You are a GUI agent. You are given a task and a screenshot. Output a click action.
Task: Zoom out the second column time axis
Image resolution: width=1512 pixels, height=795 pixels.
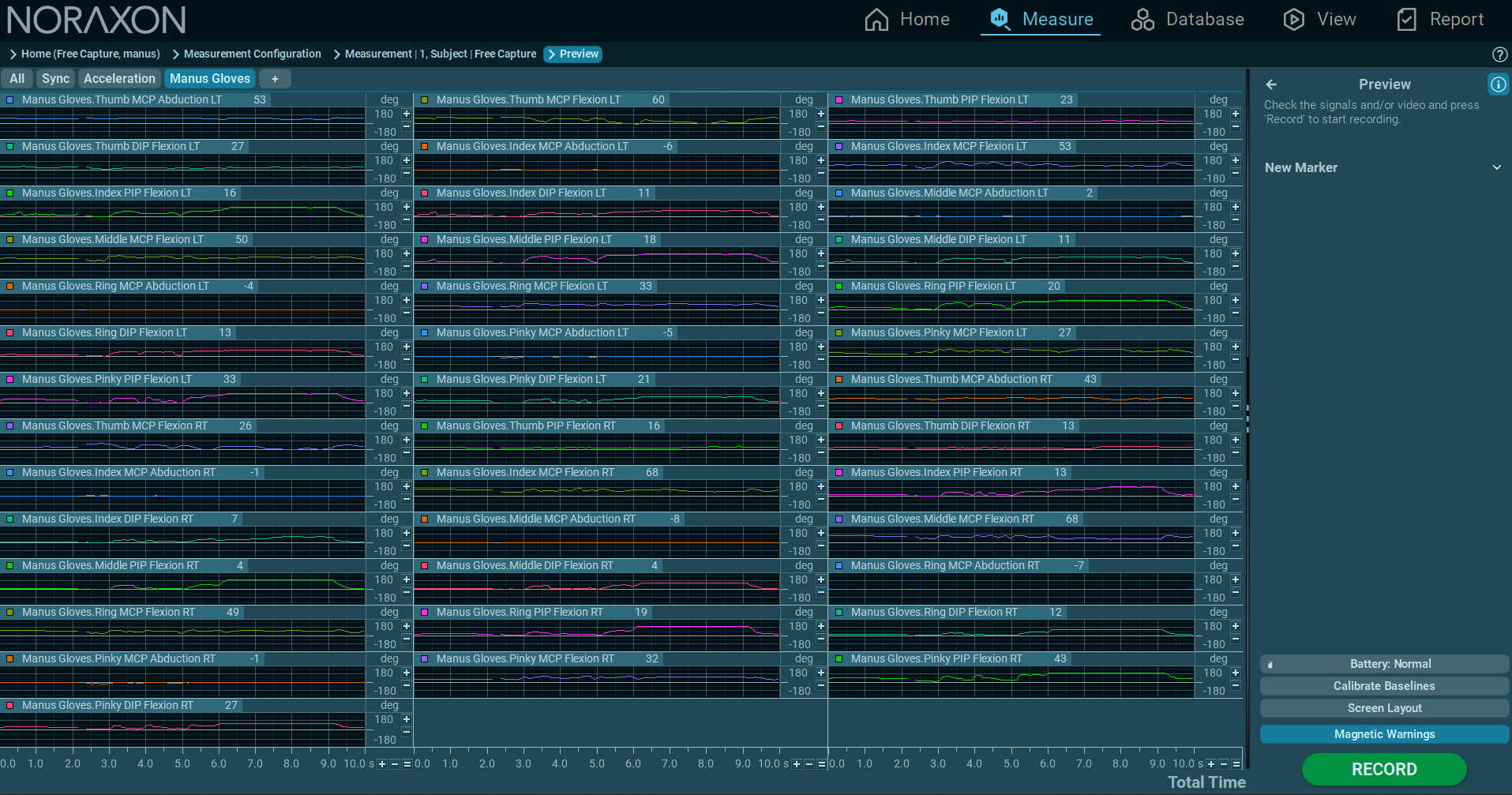tap(809, 764)
